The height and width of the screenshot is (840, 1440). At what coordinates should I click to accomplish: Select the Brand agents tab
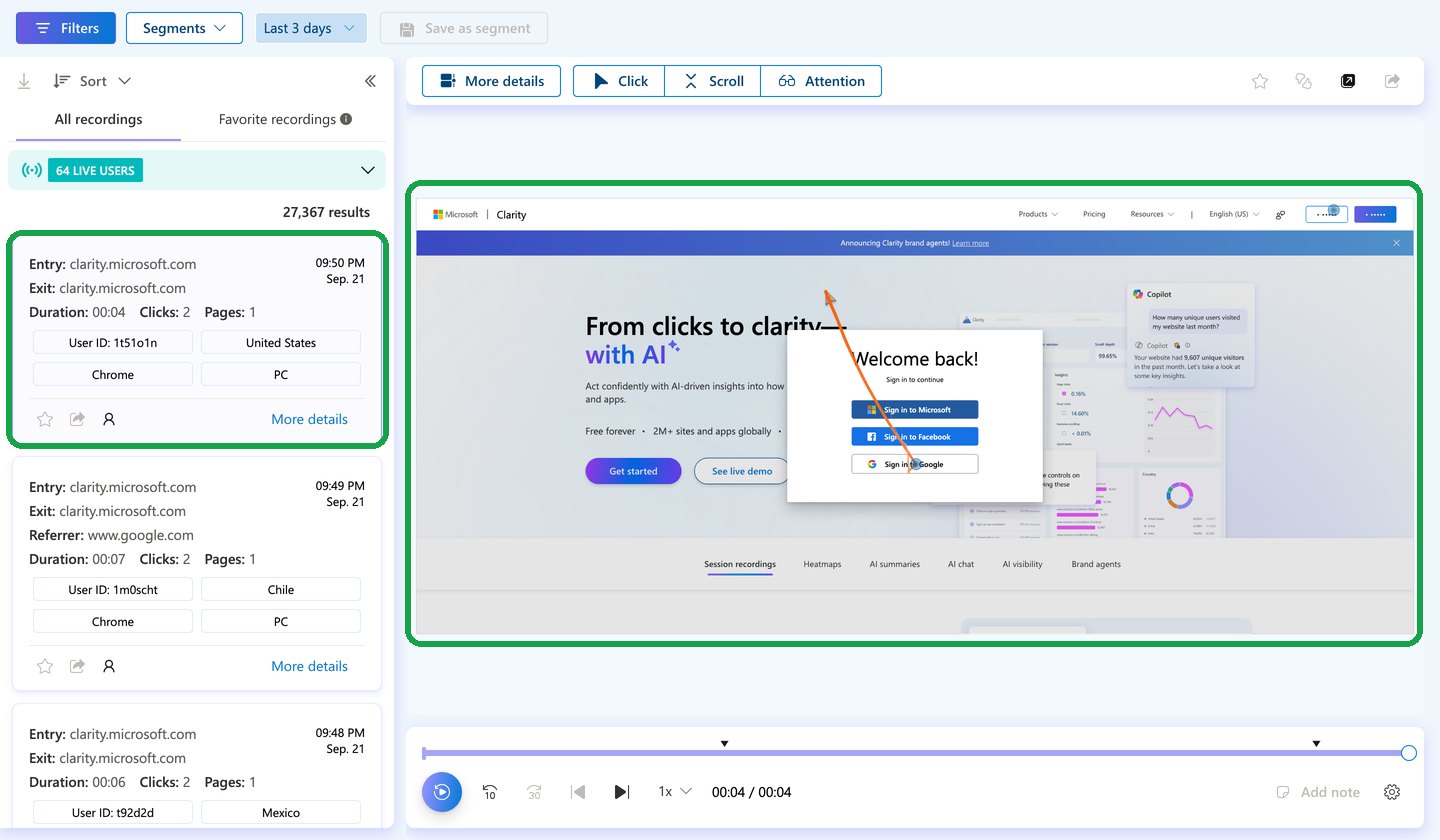[1096, 564]
